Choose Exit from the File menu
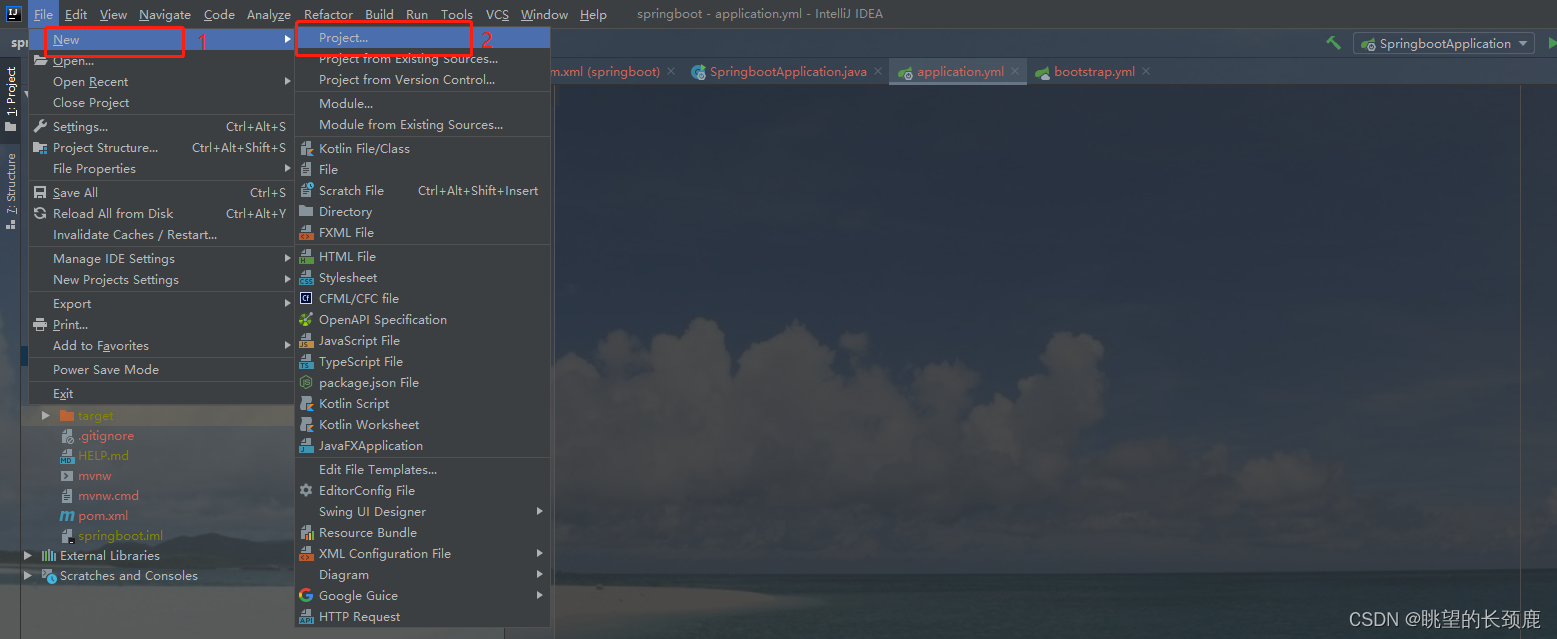The height and width of the screenshot is (639, 1557). (x=163, y=393)
